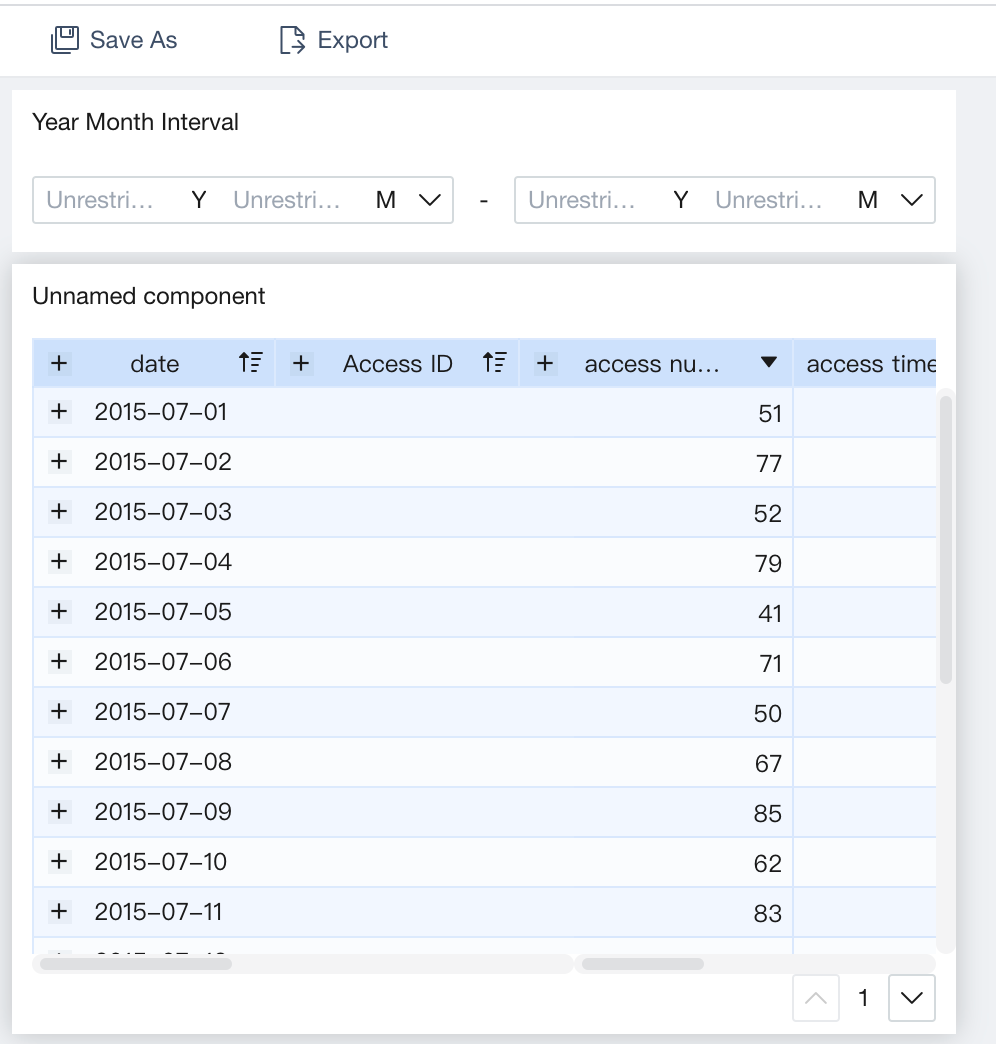
Task: Click access number value 83
Action: pyautogui.click(x=768, y=914)
